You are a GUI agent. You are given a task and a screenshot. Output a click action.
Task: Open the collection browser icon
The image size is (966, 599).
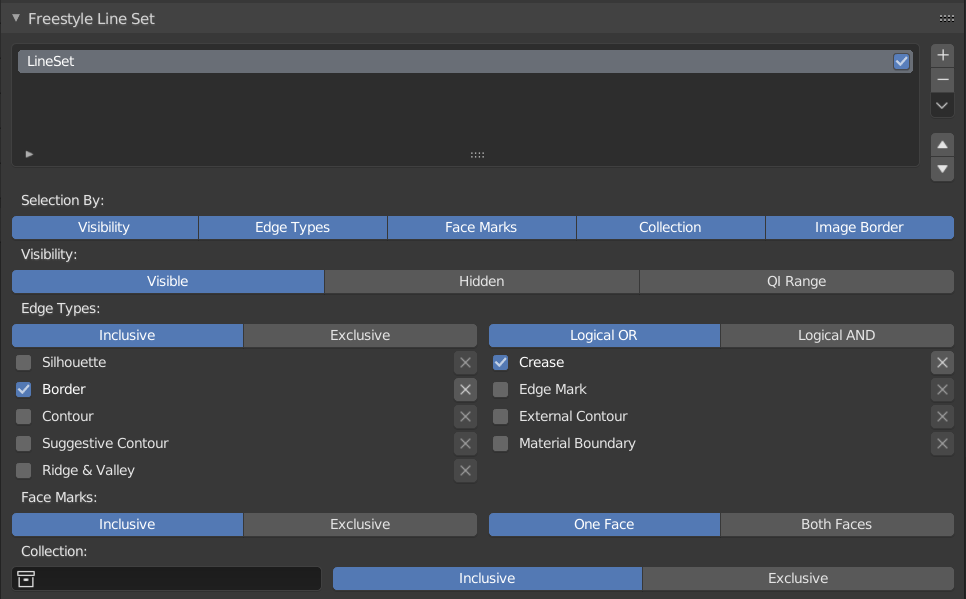click(26, 578)
